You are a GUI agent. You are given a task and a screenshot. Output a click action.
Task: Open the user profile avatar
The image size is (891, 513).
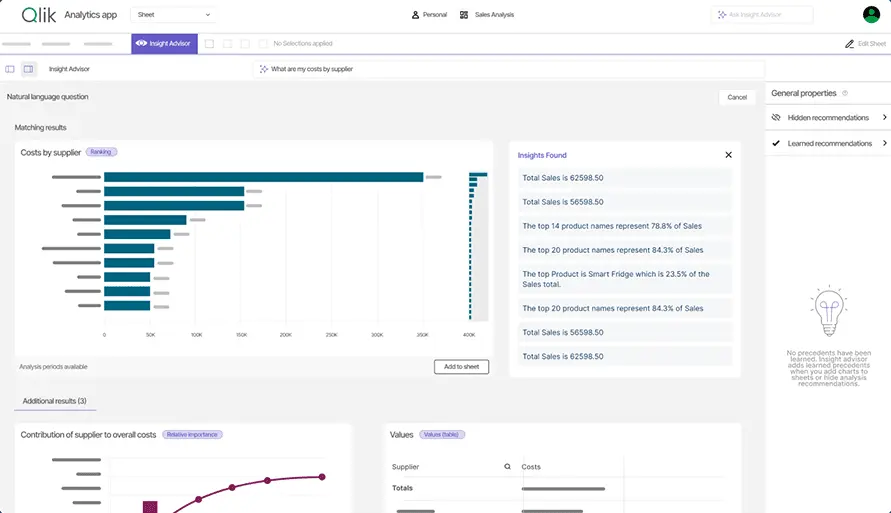click(x=871, y=15)
